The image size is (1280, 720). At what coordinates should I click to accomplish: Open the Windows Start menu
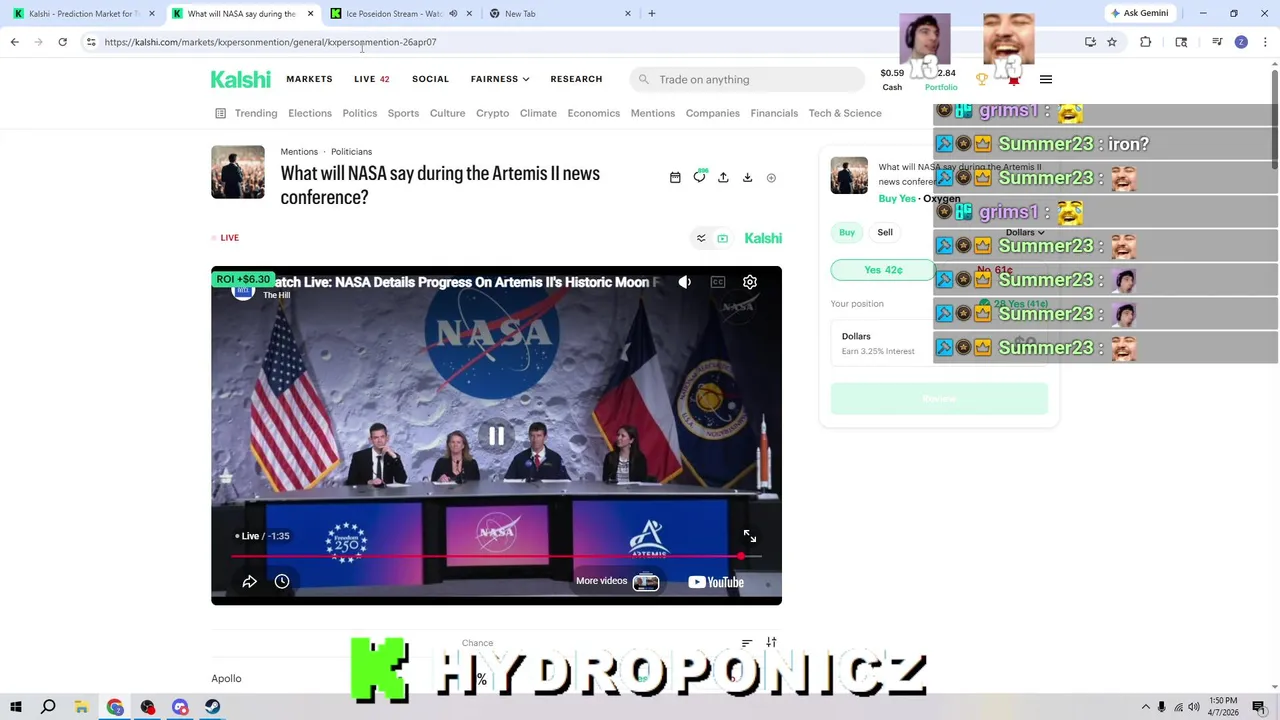[16, 707]
